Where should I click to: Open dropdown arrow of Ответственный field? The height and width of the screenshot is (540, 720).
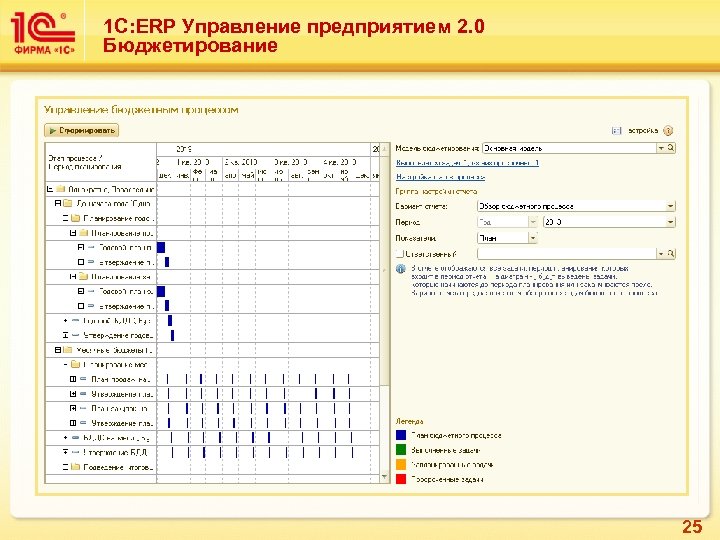tap(661, 253)
